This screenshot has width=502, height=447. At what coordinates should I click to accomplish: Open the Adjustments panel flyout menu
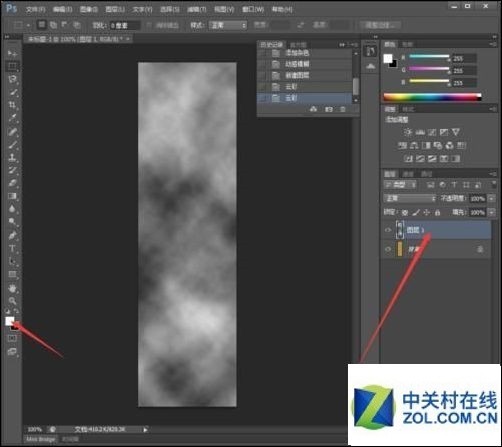point(493,109)
